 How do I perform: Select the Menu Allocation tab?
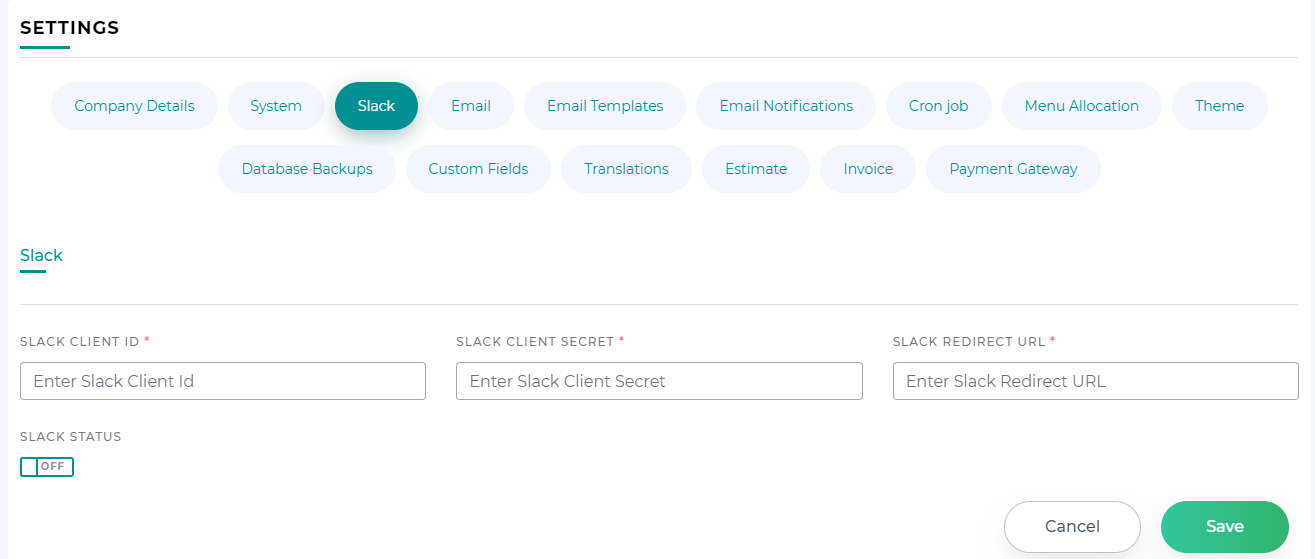click(1081, 106)
